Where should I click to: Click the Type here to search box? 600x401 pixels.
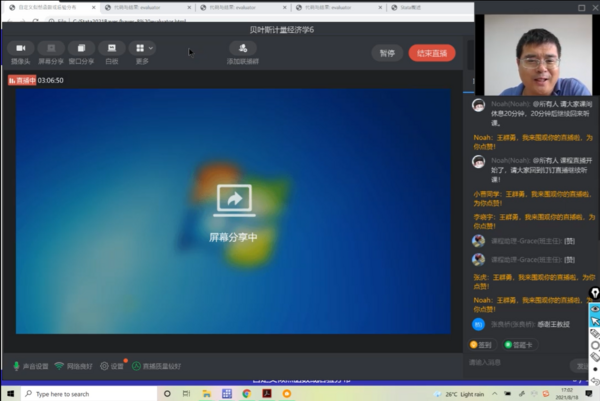coord(89,394)
